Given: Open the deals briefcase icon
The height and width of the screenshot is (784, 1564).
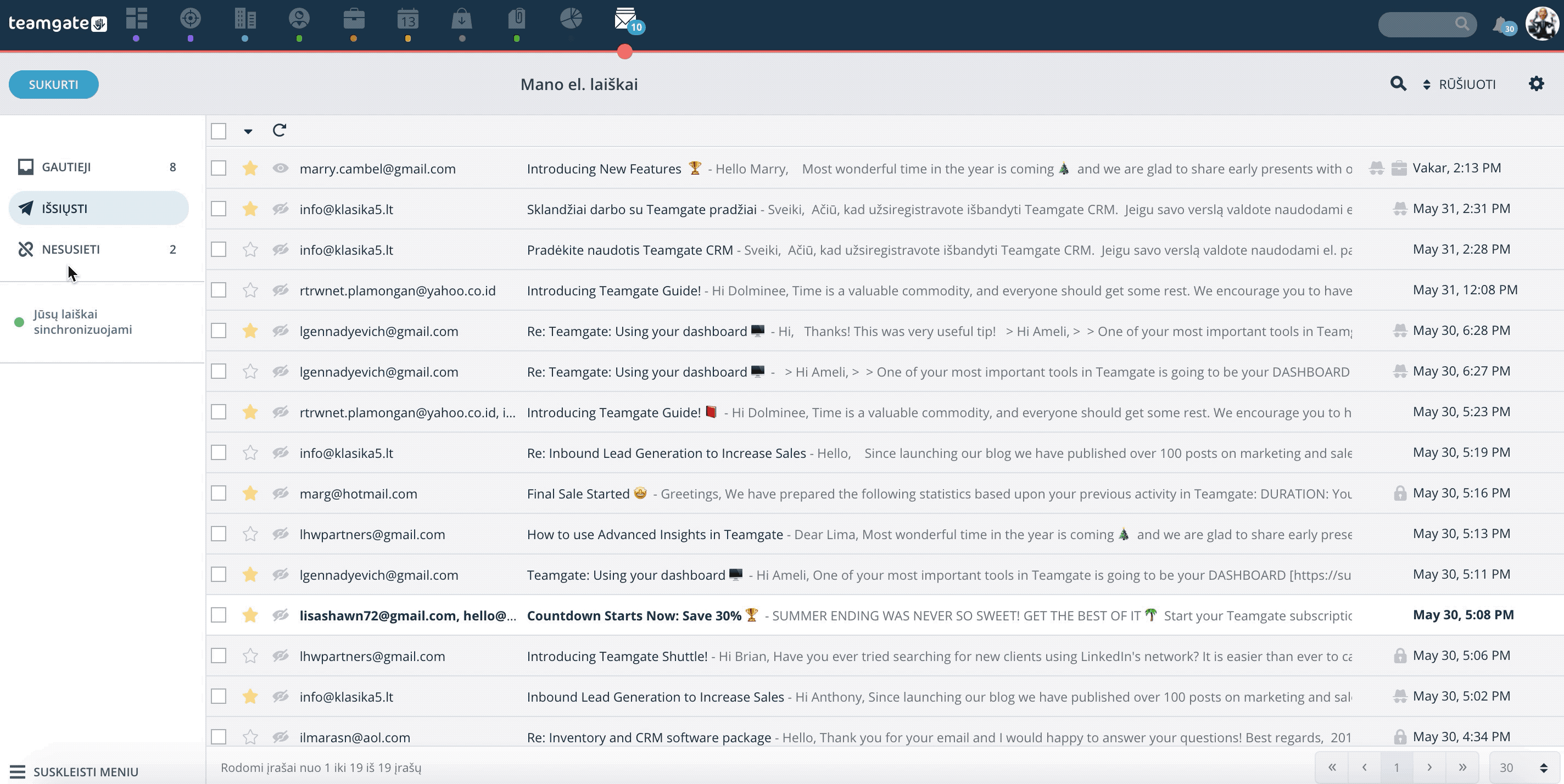Looking at the screenshot, I should [354, 19].
